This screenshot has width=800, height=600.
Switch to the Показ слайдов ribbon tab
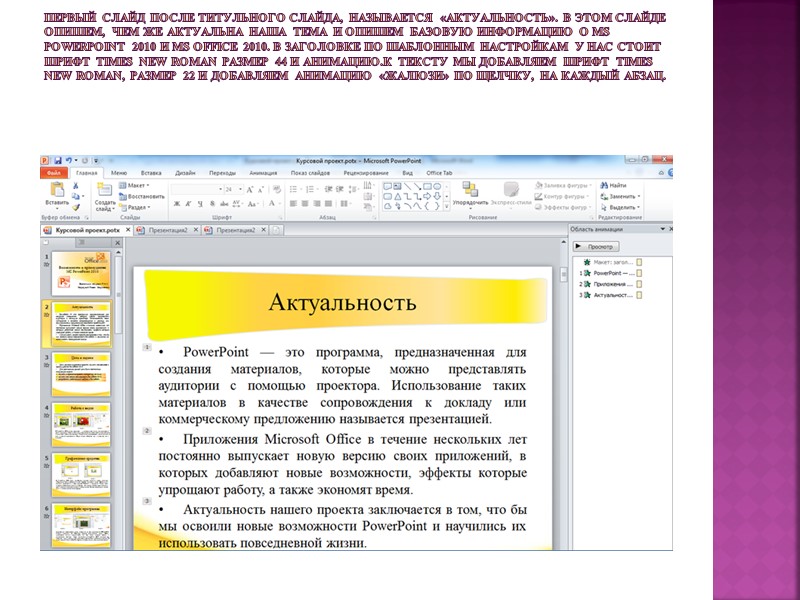point(310,173)
